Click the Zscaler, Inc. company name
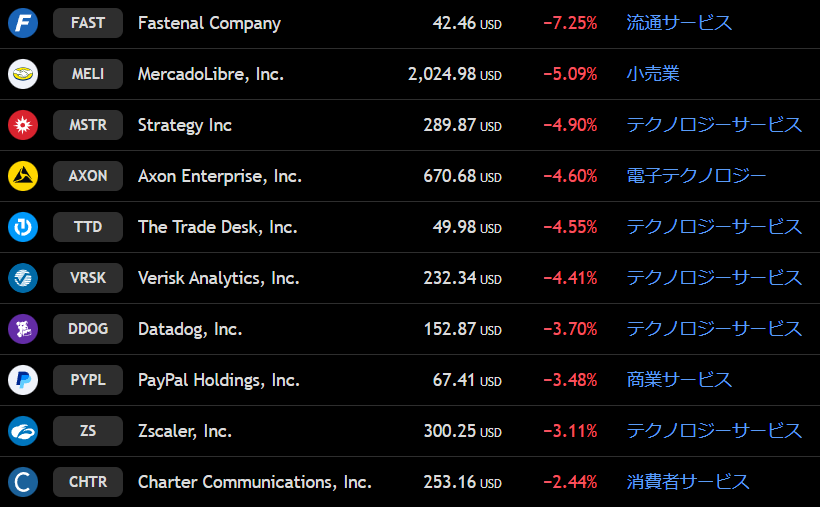 coord(184,431)
